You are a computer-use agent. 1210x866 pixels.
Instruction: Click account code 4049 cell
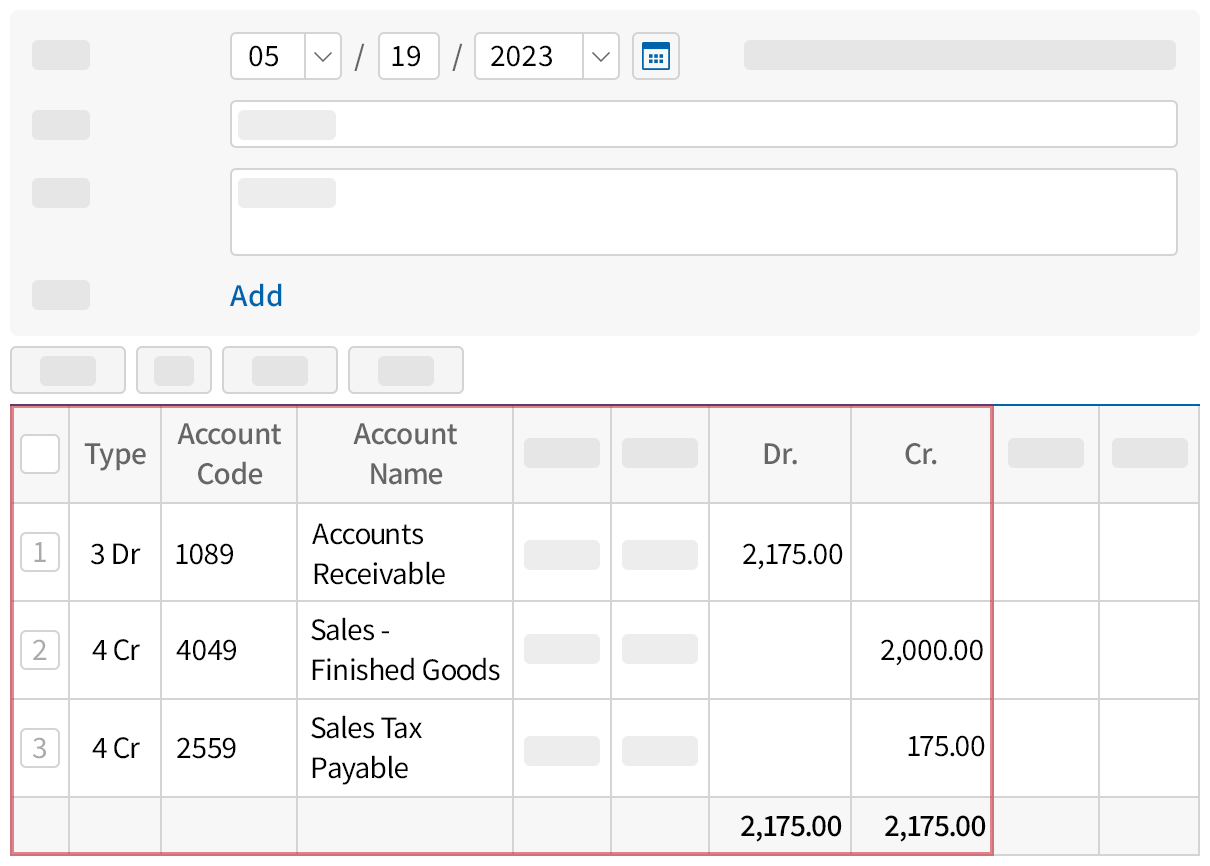(x=207, y=651)
